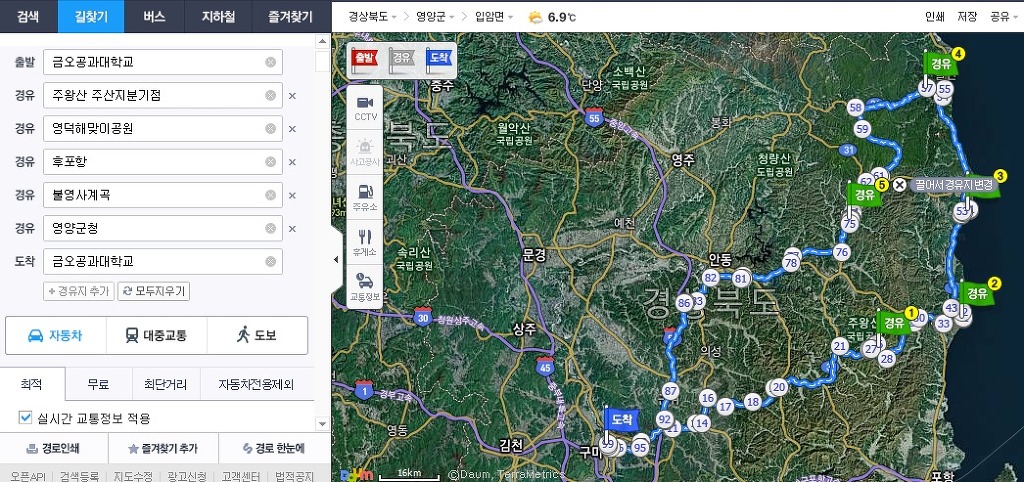Switch to the 길찾기 tab

coord(91,17)
